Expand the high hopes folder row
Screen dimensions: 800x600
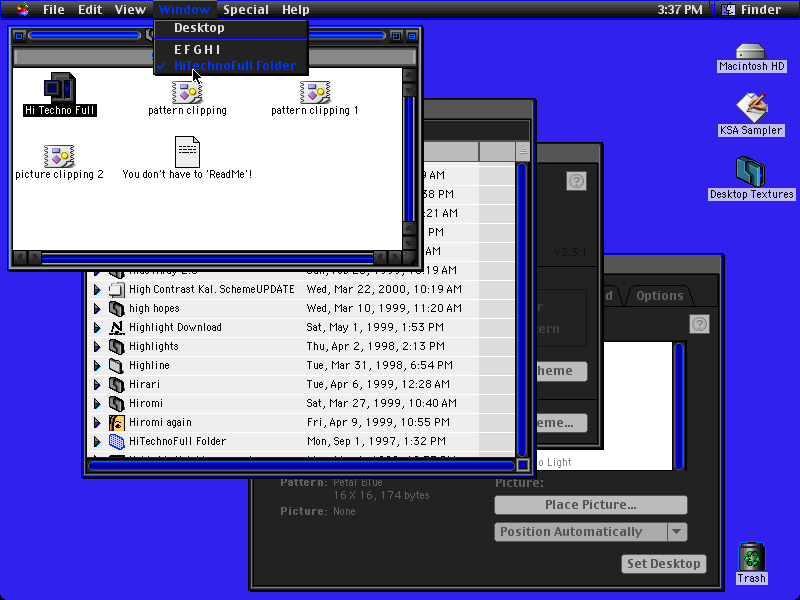pyautogui.click(x=97, y=308)
